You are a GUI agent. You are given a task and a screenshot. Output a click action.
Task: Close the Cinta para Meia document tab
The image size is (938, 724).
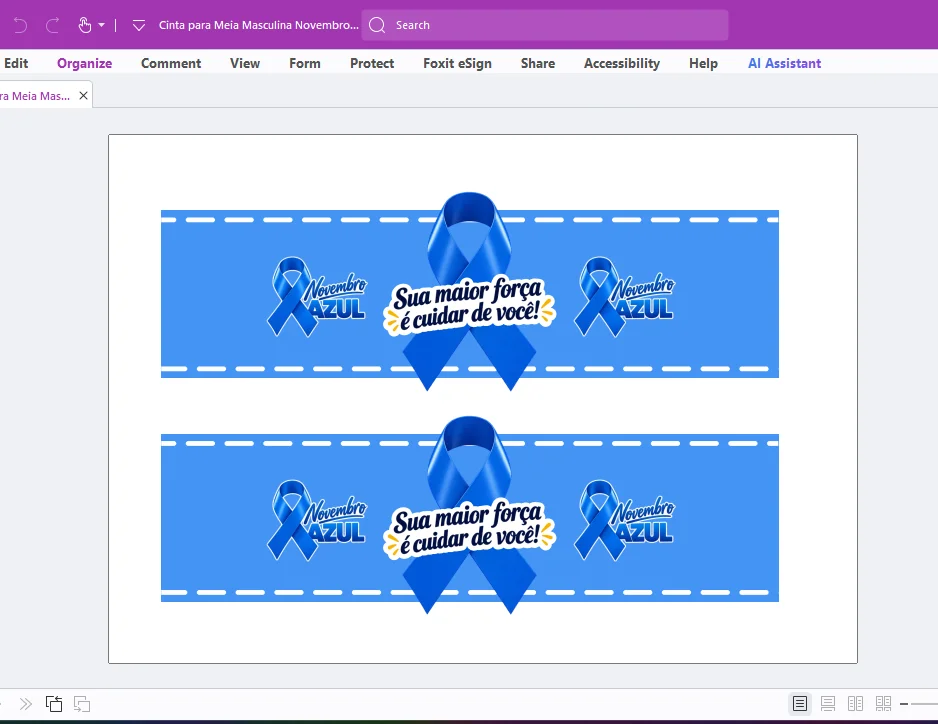(x=84, y=96)
